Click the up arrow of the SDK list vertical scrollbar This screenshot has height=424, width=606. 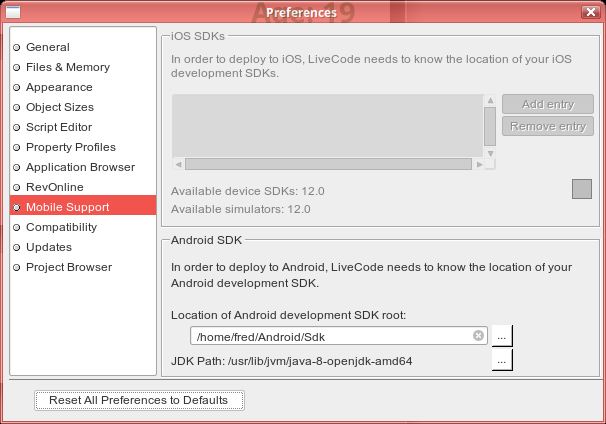tap(490, 101)
